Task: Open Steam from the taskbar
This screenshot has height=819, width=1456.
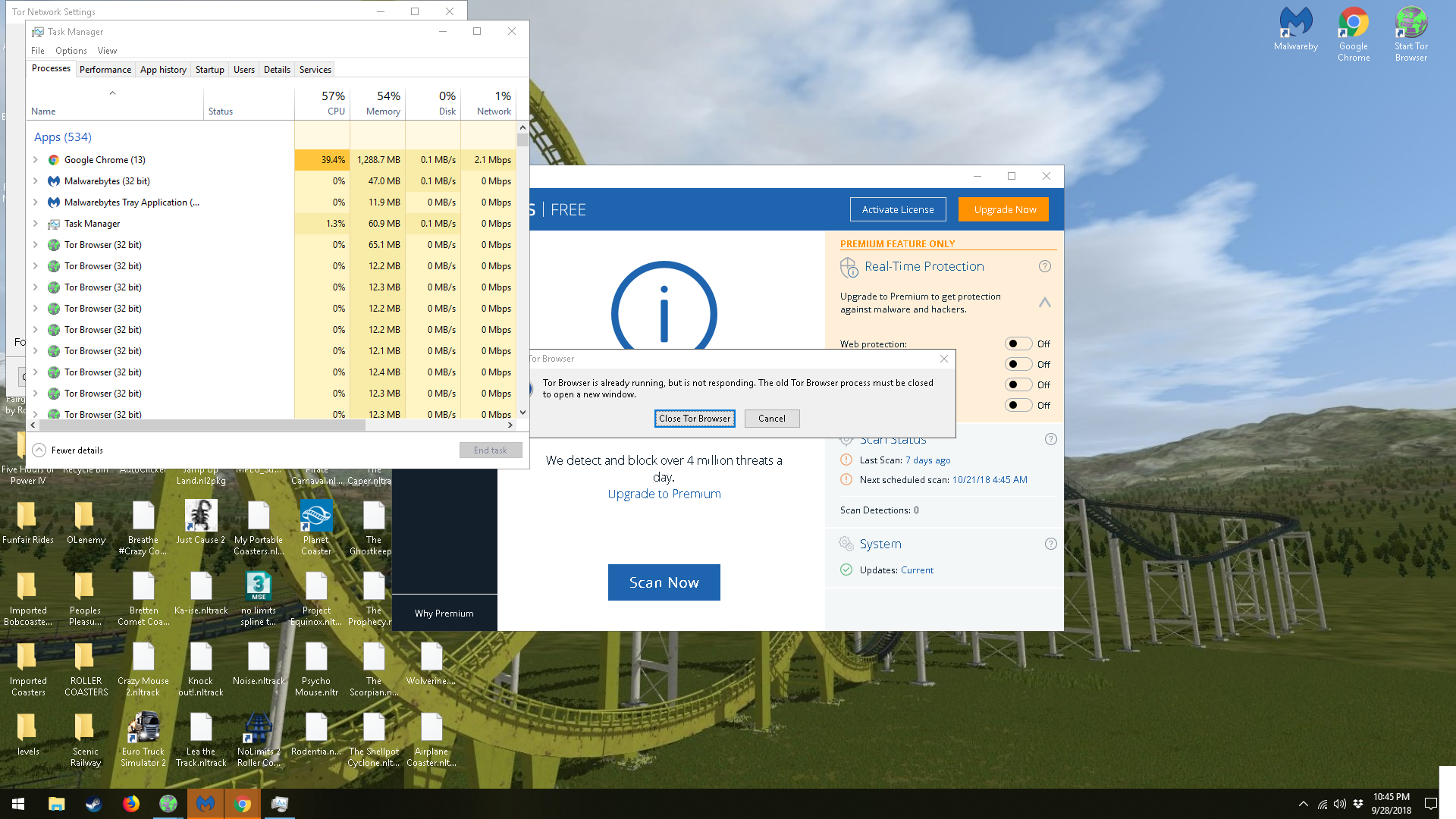Action: tap(94, 804)
